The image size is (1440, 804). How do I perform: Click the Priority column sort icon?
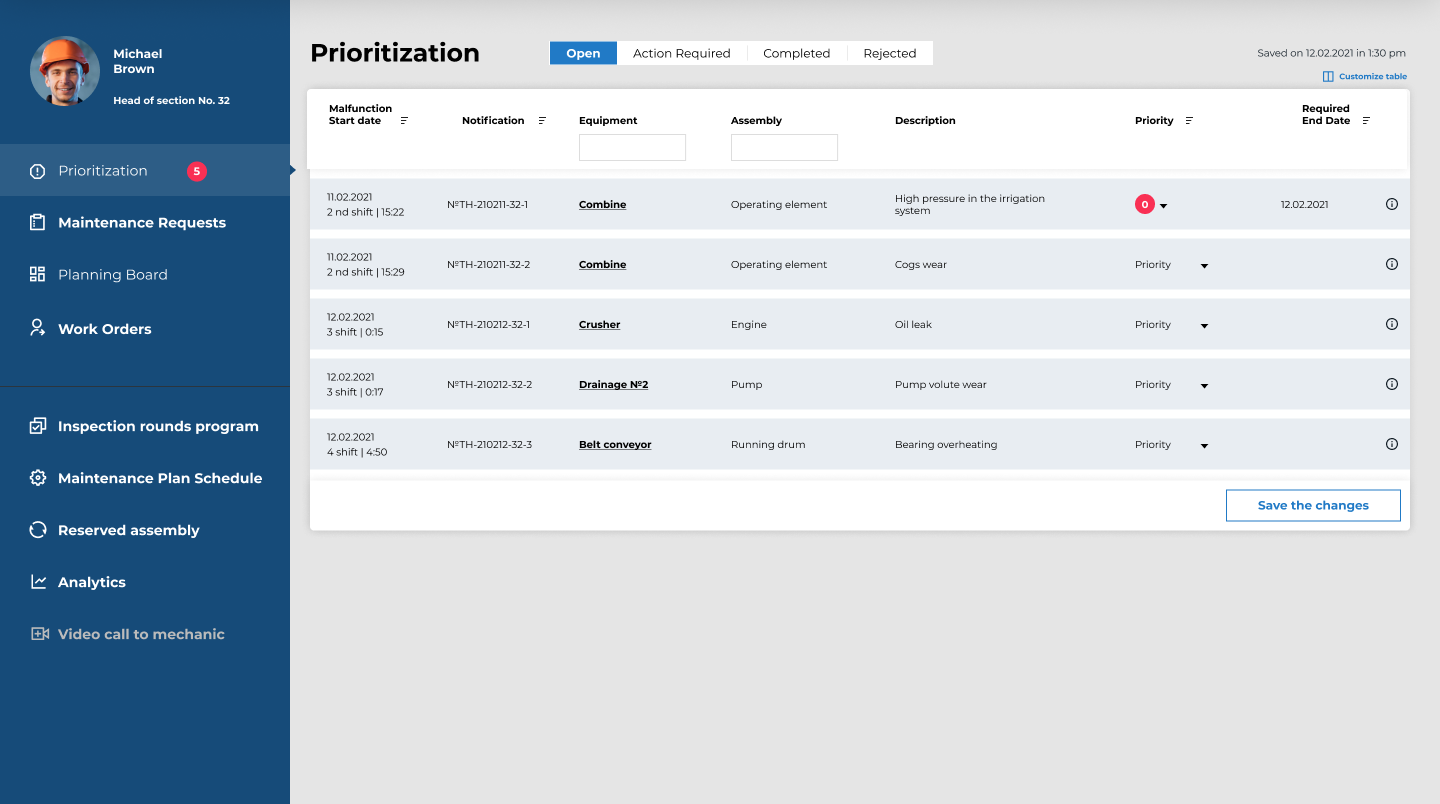1189,121
